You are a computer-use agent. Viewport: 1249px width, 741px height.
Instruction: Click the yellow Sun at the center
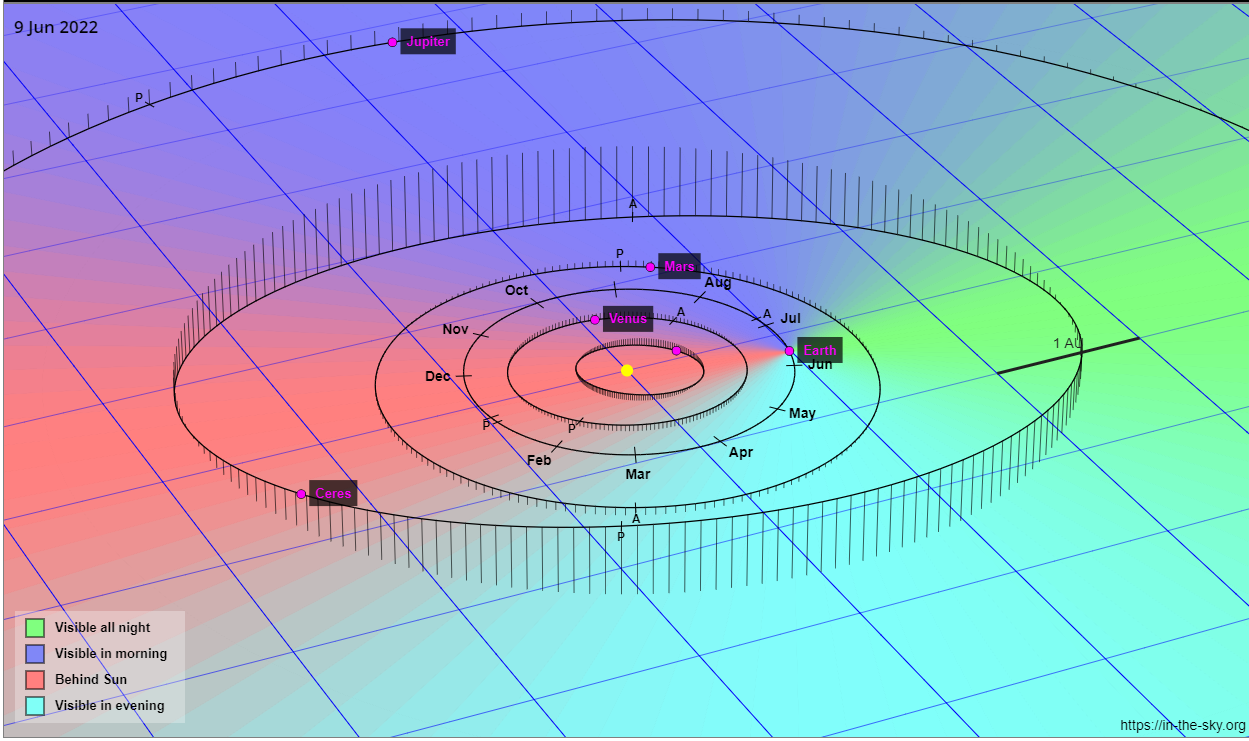click(x=627, y=370)
